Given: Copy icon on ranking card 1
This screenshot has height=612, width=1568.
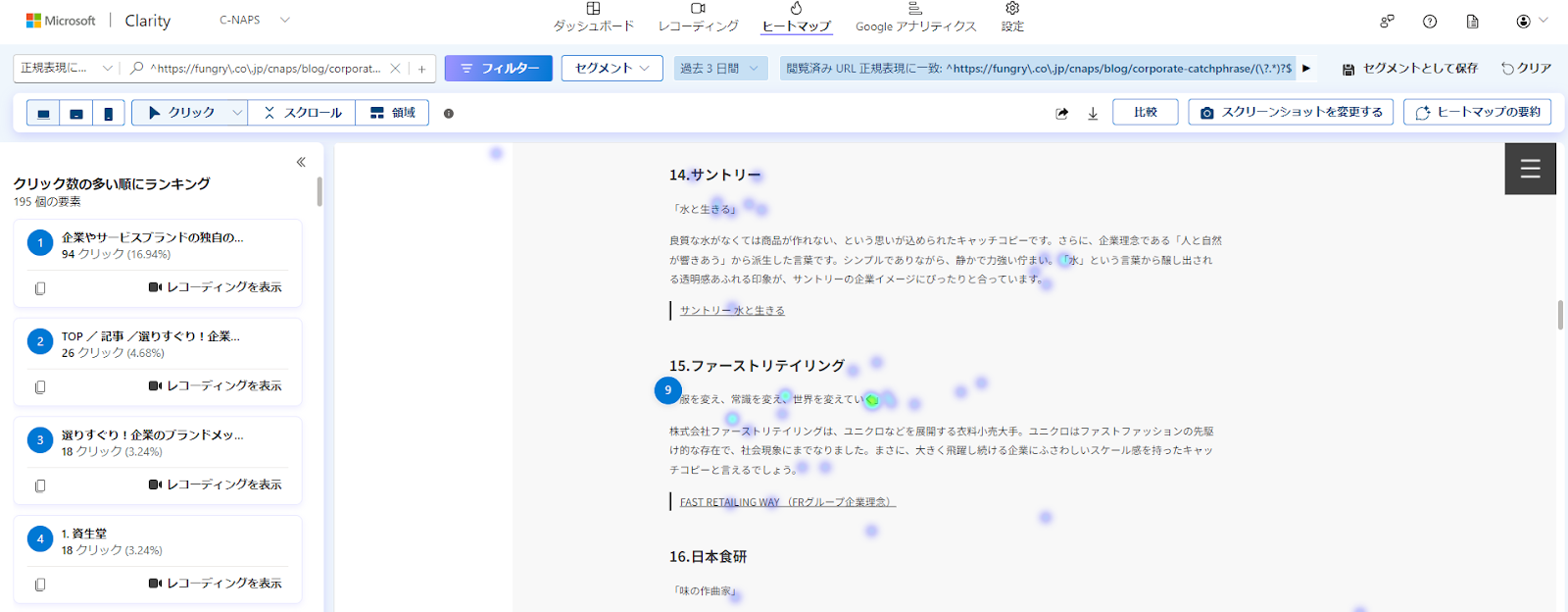Looking at the screenshot, I should (40, 287).
